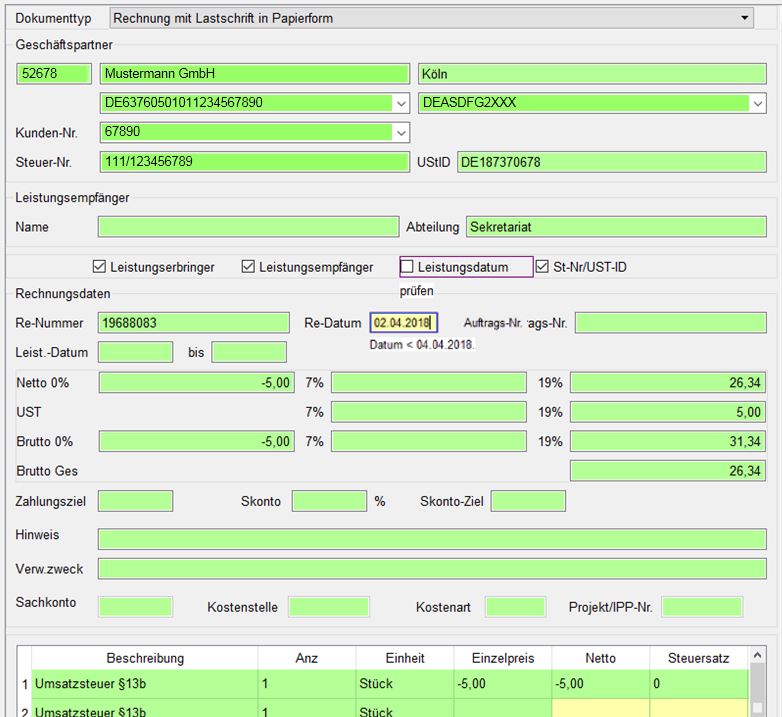This screenshot has height=717, width=782.
Task: Click the Verw.zweck field
Action: (432, 569)
